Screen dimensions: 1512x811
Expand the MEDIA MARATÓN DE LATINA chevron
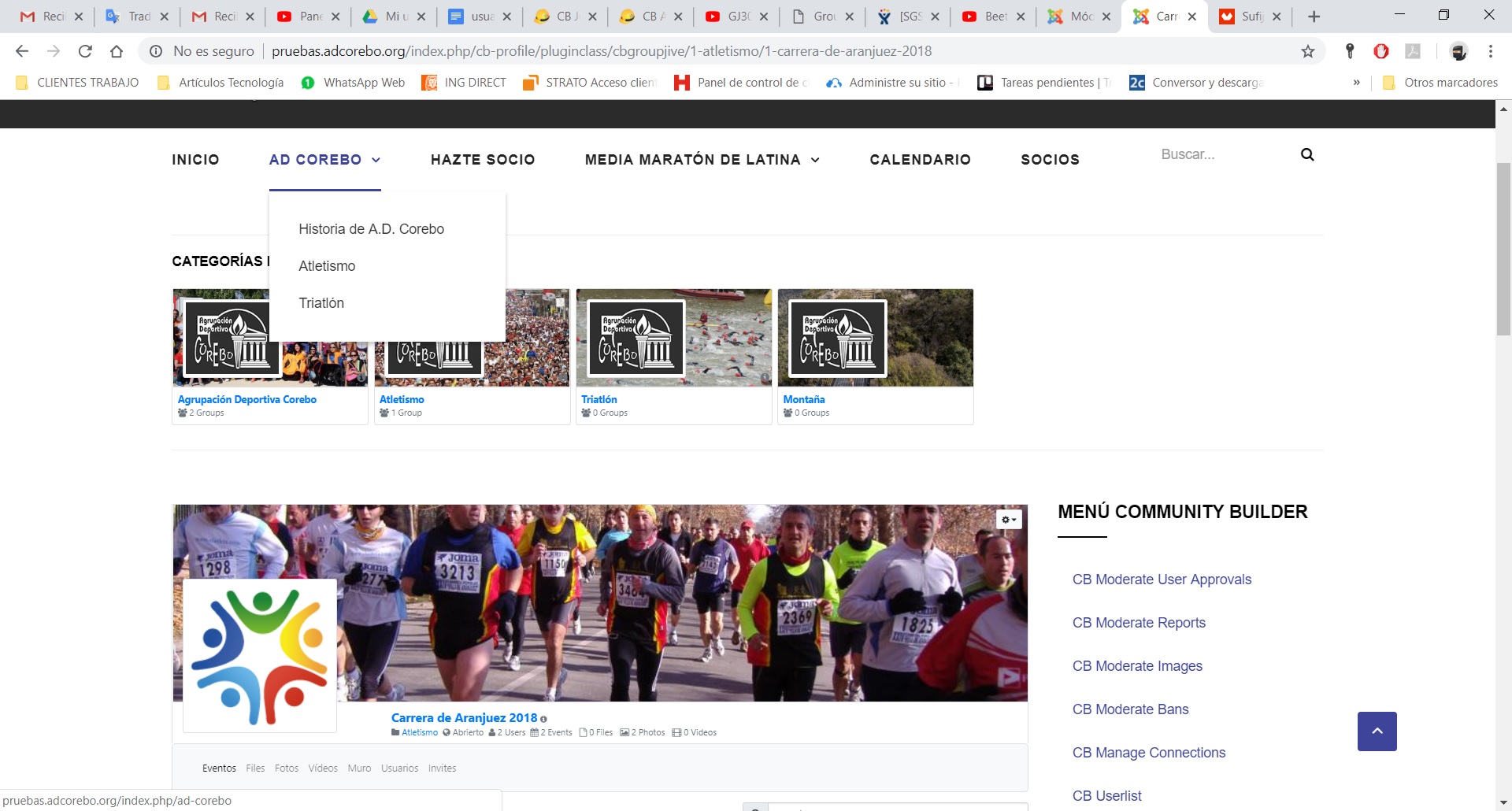point(815,160)
